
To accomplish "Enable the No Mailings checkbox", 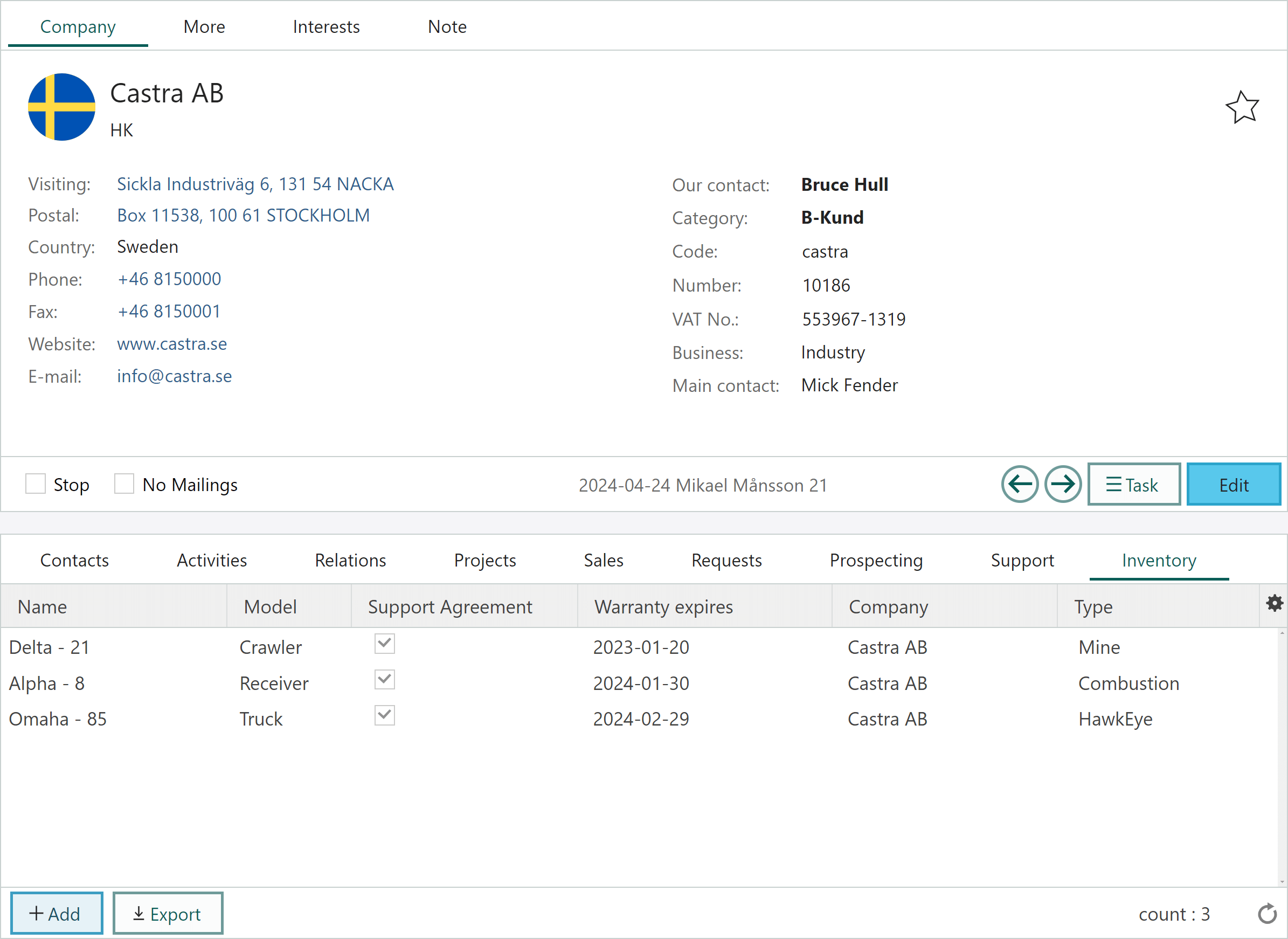I will 124,485.
